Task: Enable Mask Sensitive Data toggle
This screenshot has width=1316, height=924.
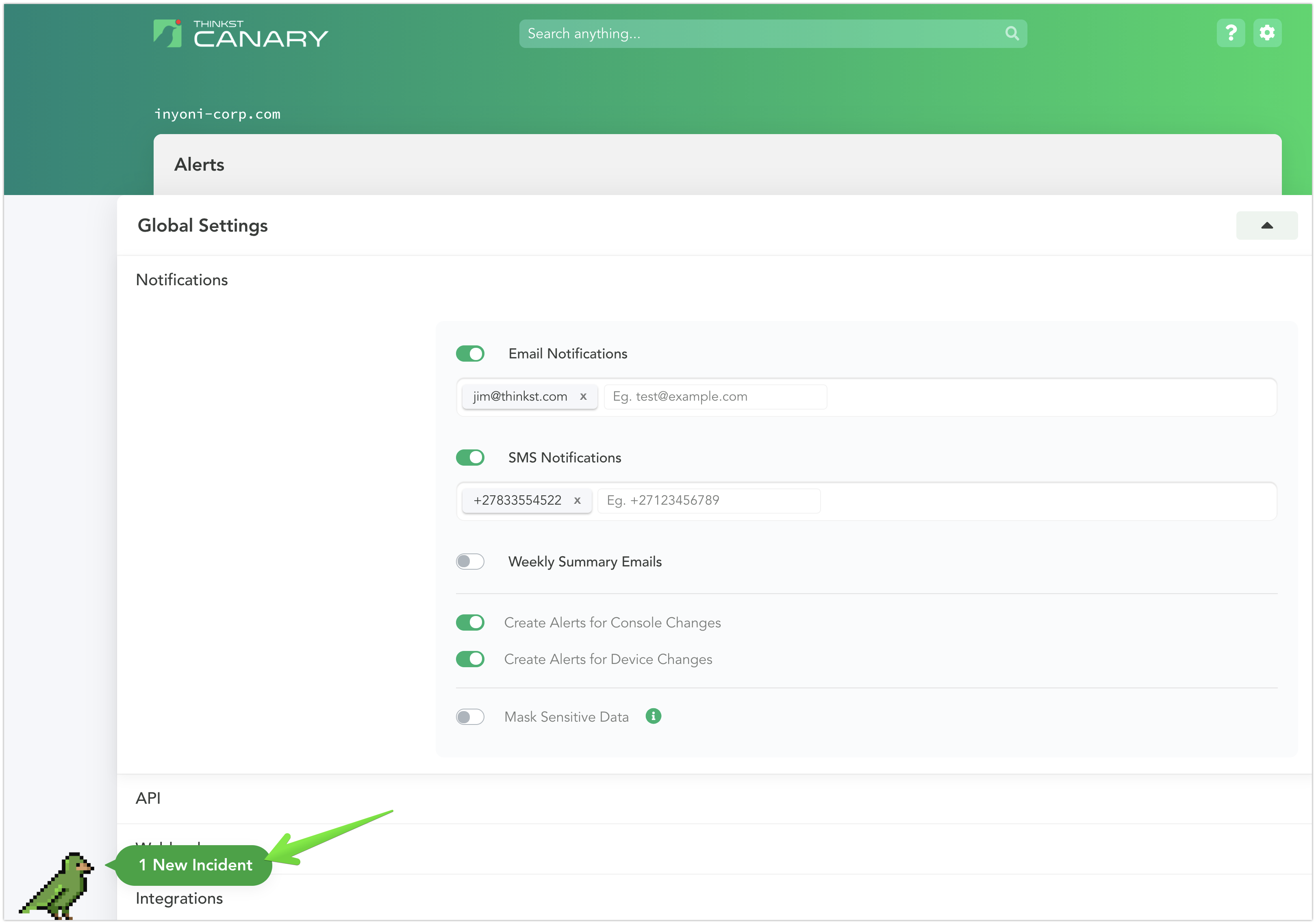Action: pyautogui.click(x=470, y=716)
